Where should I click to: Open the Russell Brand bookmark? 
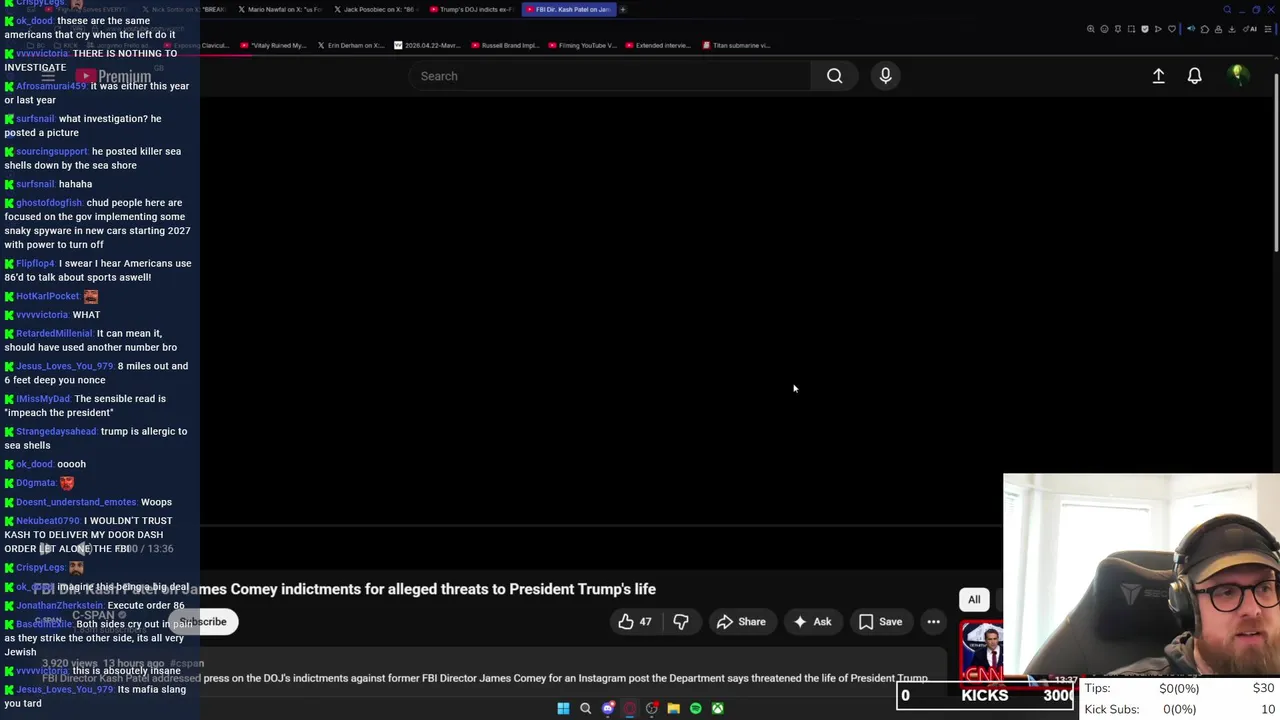[504, 45]
